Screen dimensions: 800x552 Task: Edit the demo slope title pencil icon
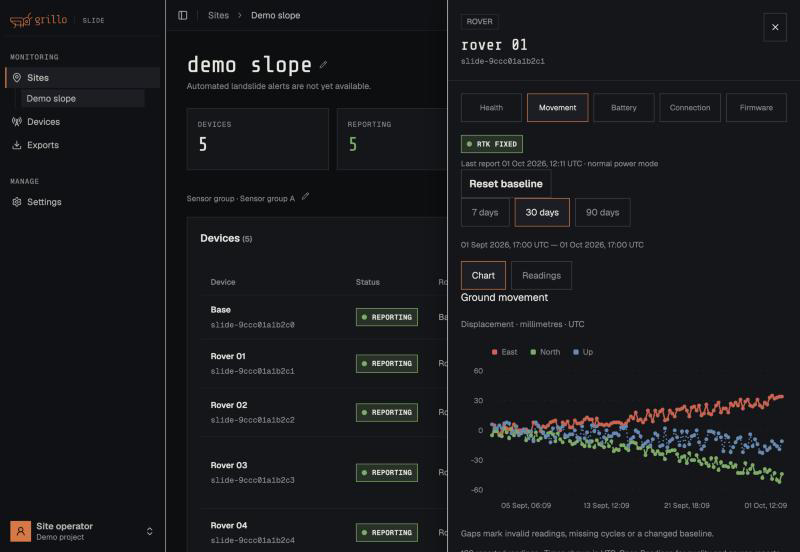pyautogui.click(x=323, y=65)
